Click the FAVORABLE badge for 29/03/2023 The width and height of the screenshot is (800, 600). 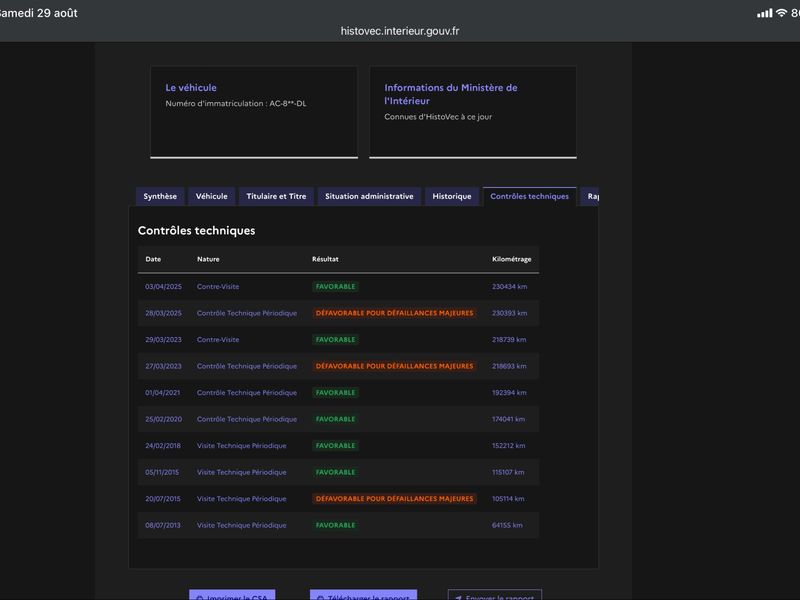tap(335, 340)
